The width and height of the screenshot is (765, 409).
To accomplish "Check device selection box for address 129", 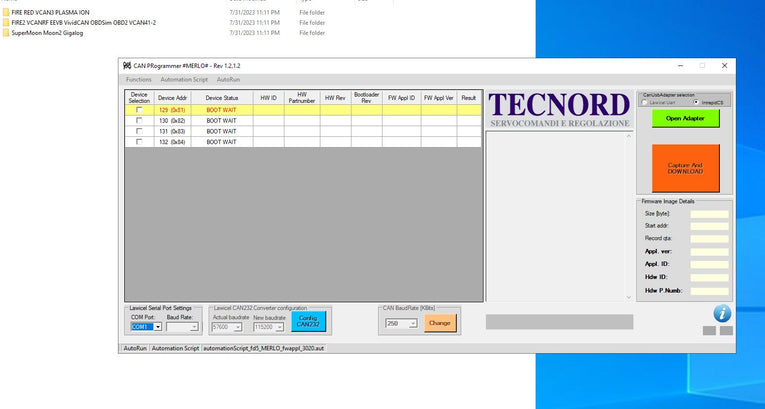I will (139, 109).
